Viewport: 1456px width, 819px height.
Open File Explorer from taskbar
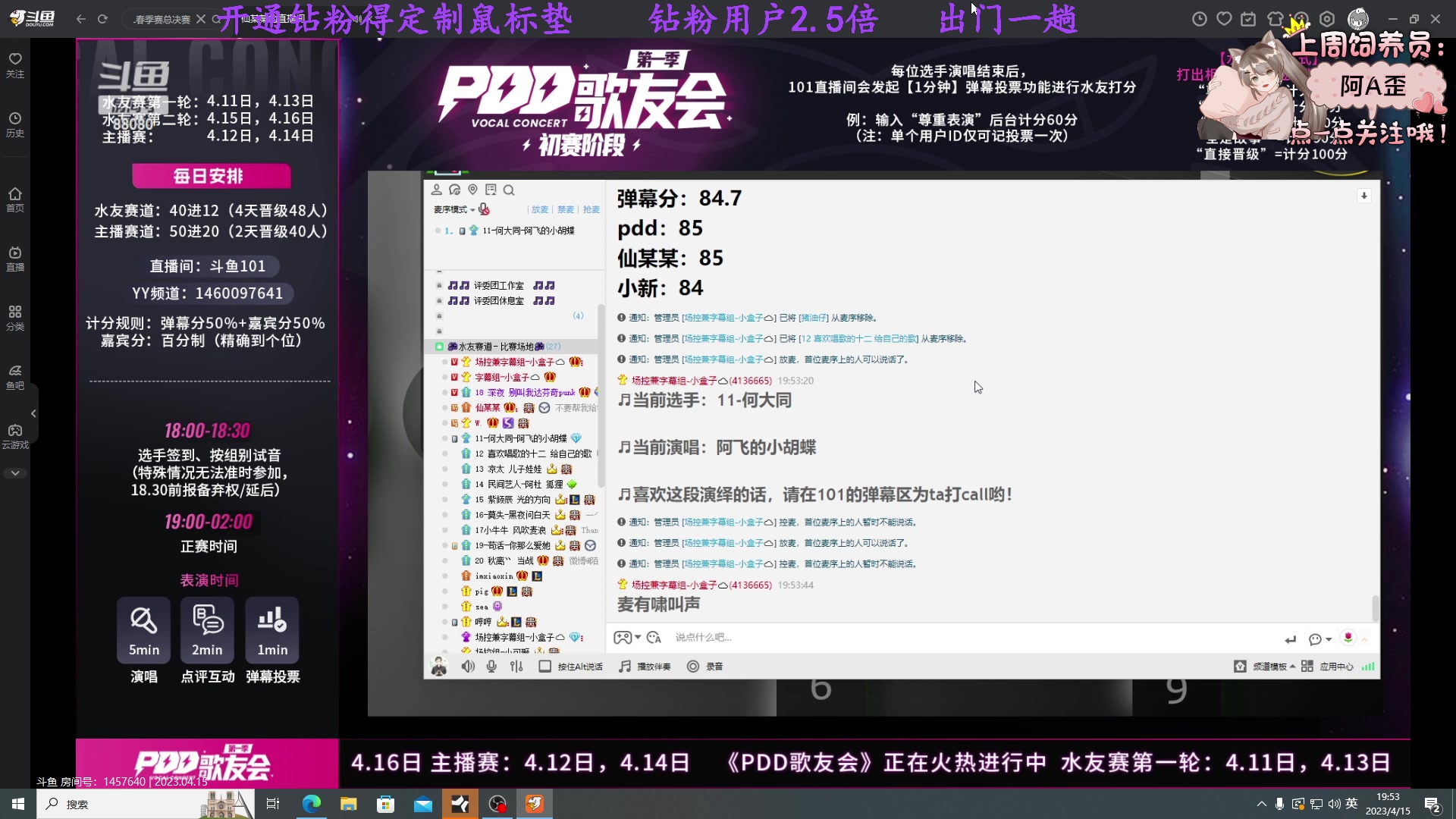tap(348, 804)
